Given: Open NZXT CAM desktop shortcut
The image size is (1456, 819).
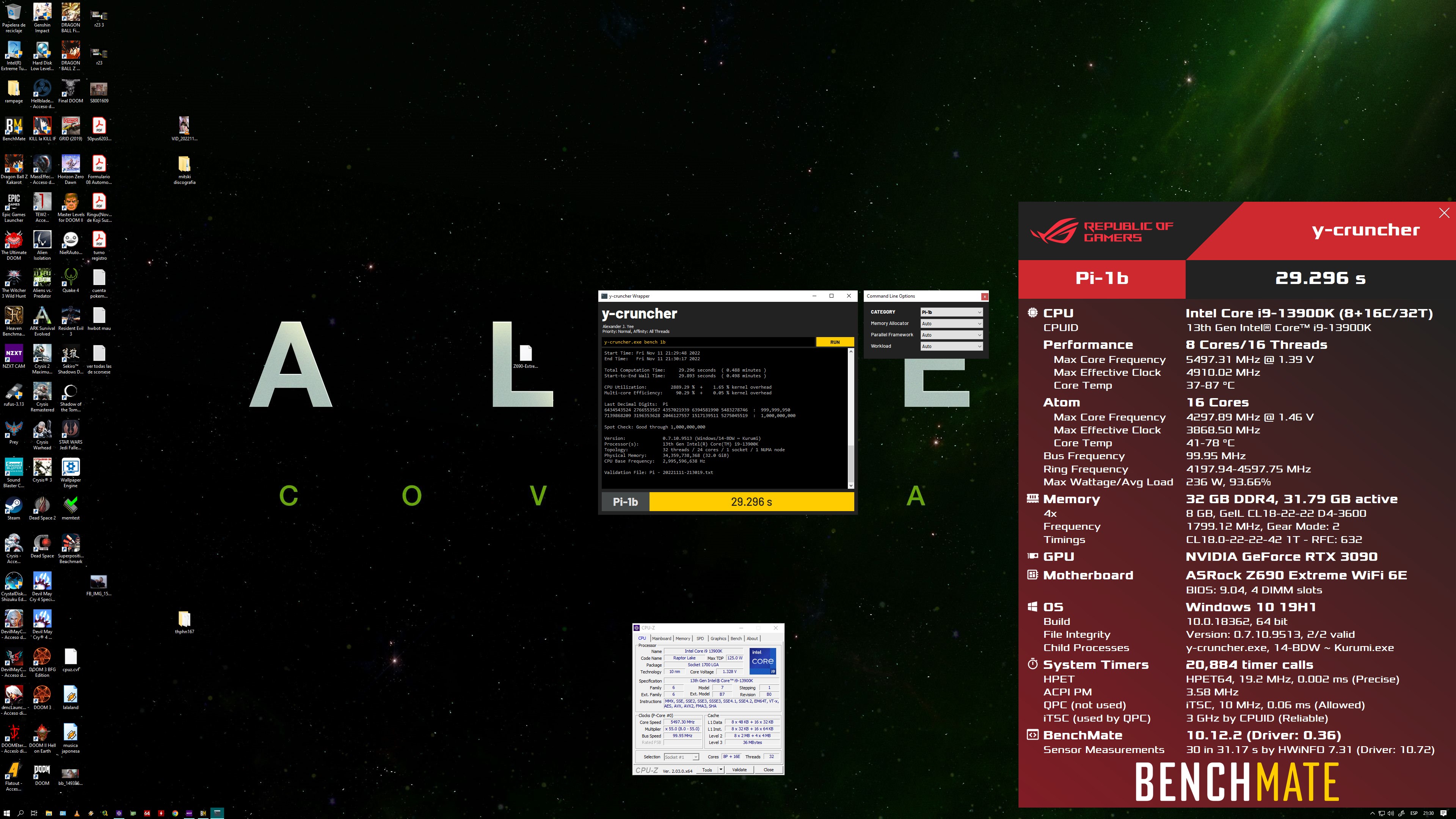Looking at the screenshot, I should point(14,356).
